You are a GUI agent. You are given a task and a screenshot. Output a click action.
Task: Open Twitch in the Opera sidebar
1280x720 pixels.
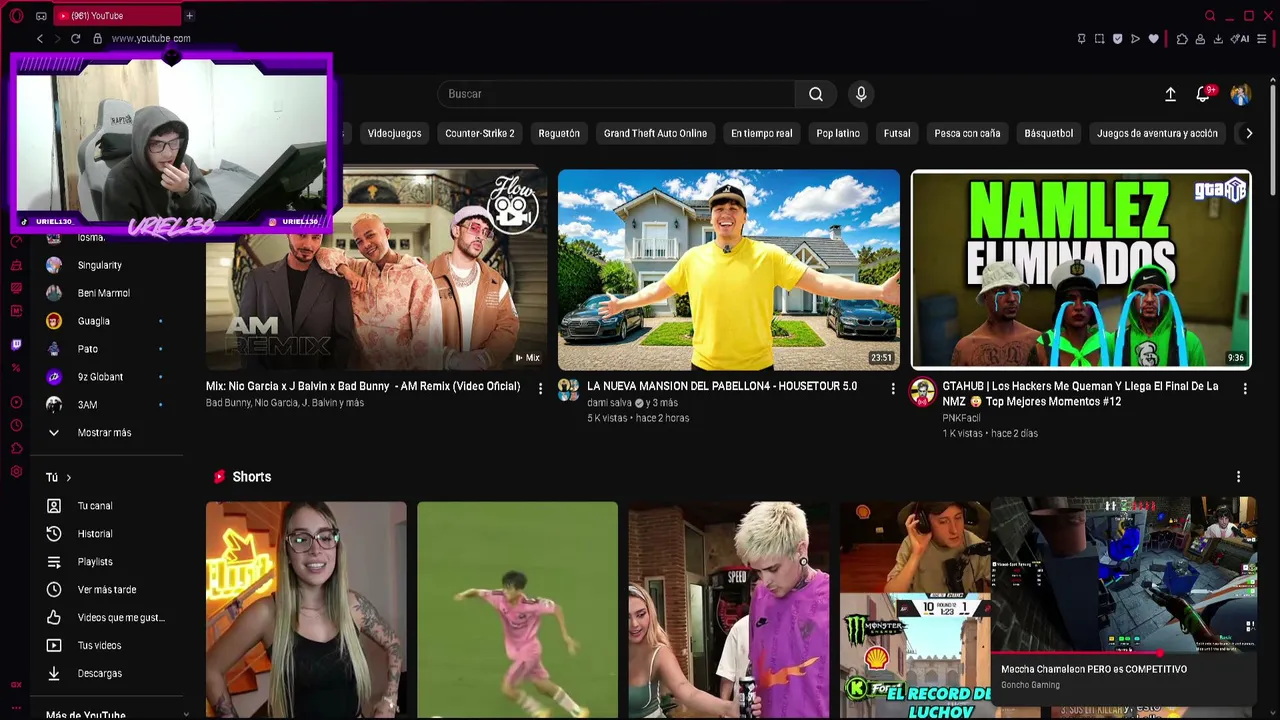point(16,345)
